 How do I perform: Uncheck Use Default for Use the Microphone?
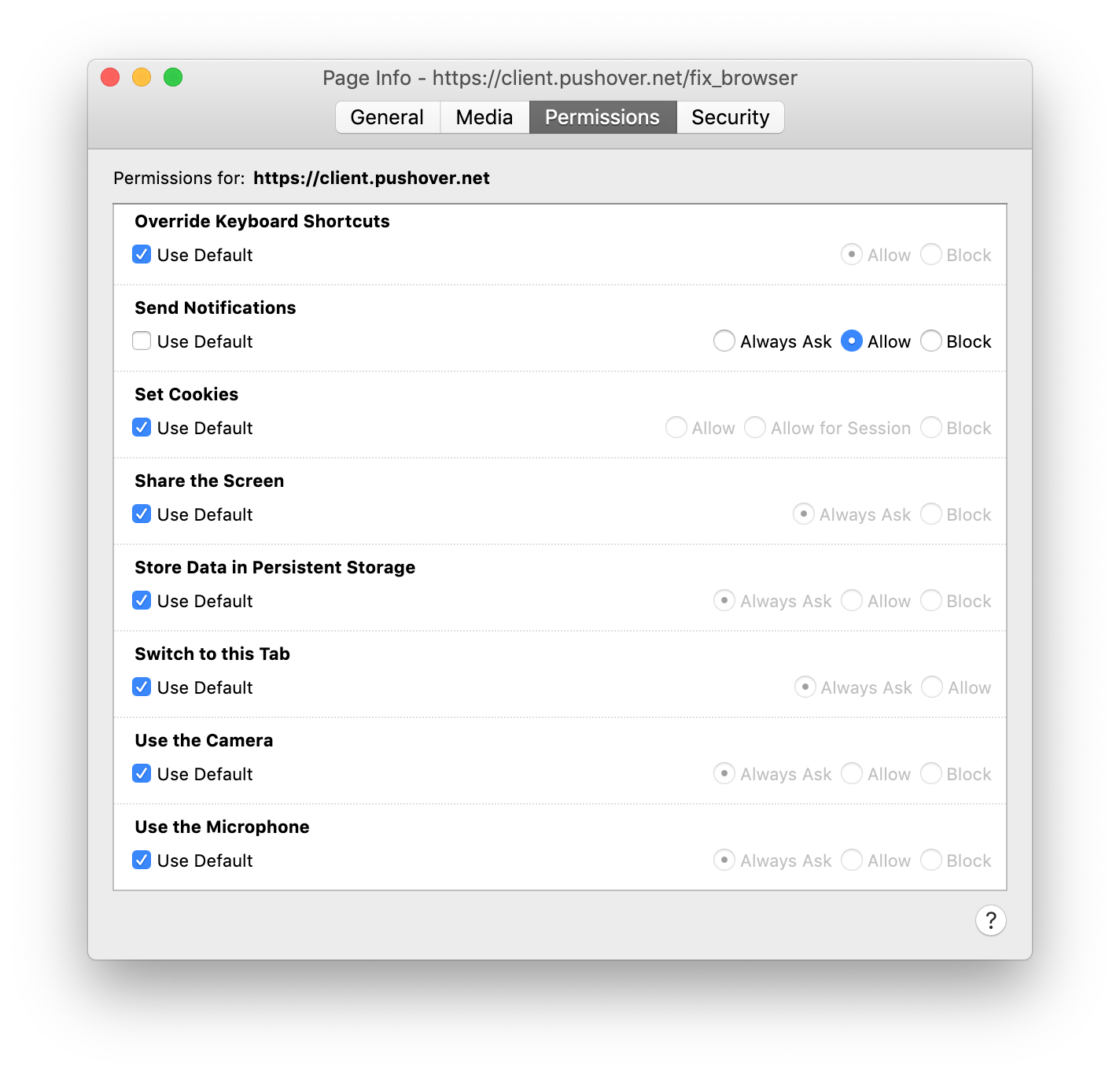point(142,860)
